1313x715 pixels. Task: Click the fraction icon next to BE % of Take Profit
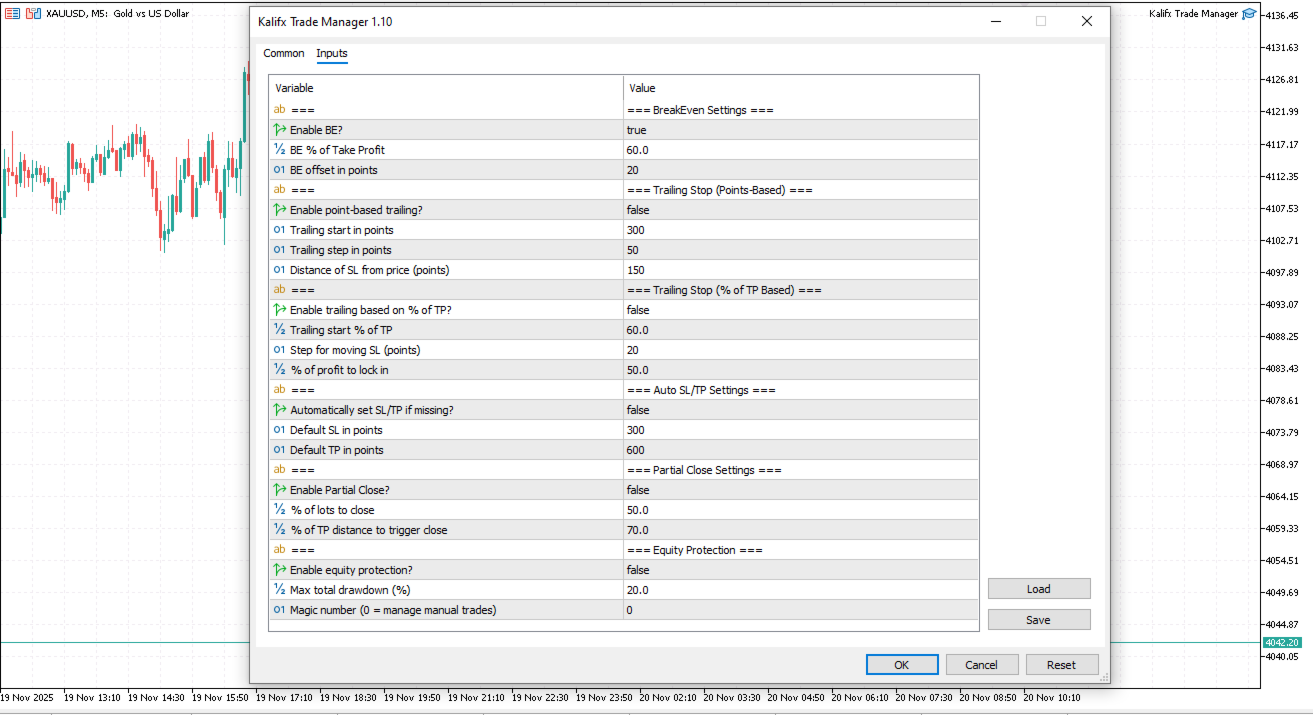(x=280, y=150)
